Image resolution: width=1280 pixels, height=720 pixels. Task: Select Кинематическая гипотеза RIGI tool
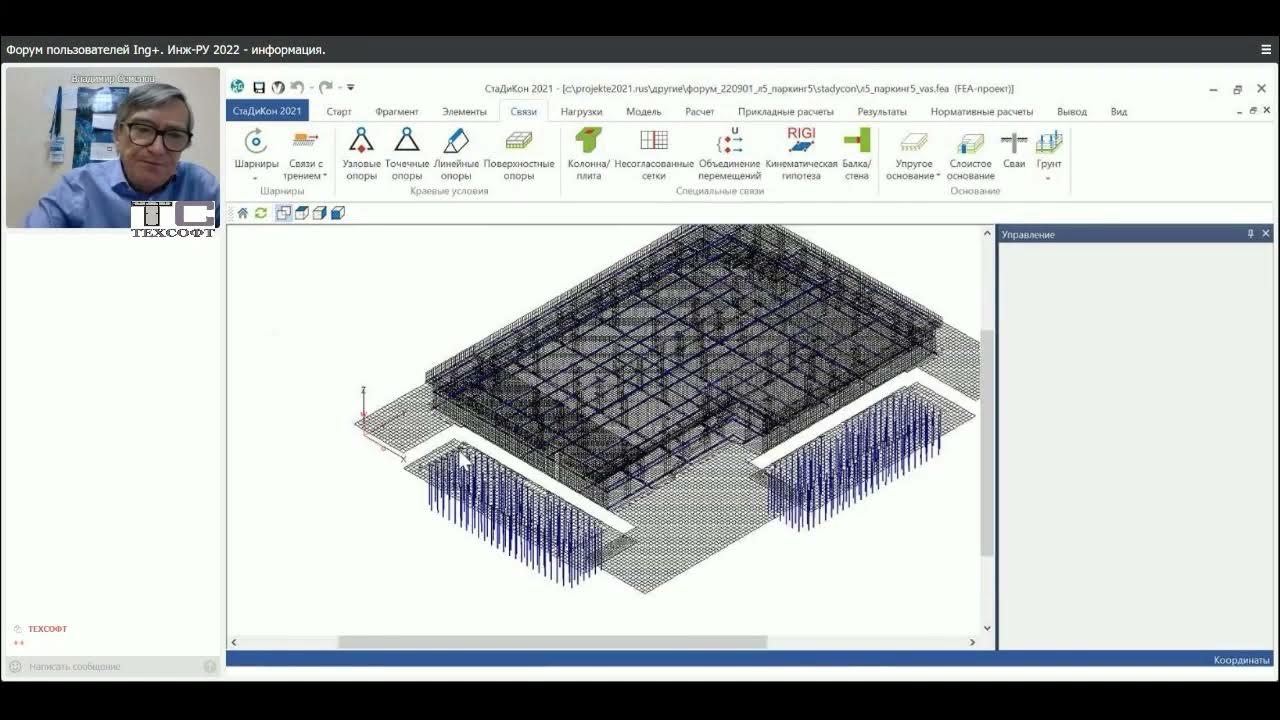(801, 153)
